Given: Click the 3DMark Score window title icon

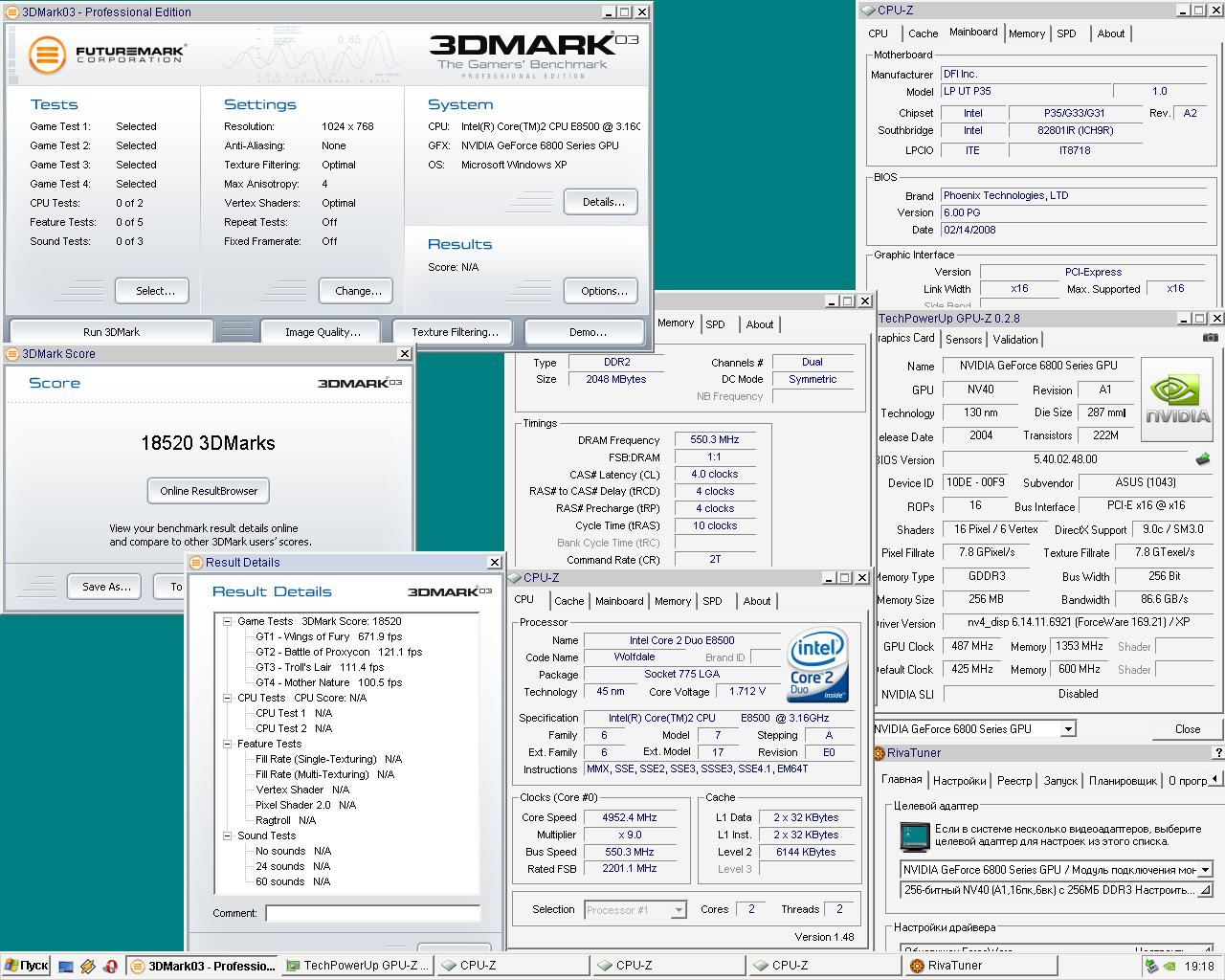Looking at the screenshot, I should [13, 354].
